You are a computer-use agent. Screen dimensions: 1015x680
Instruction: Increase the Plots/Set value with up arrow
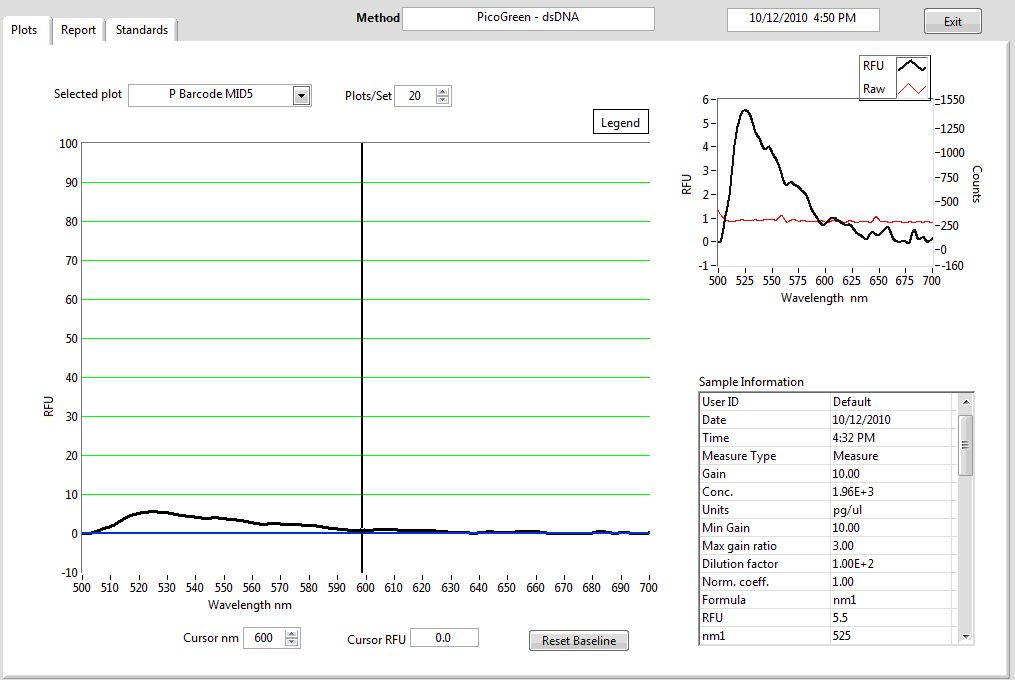442,91
